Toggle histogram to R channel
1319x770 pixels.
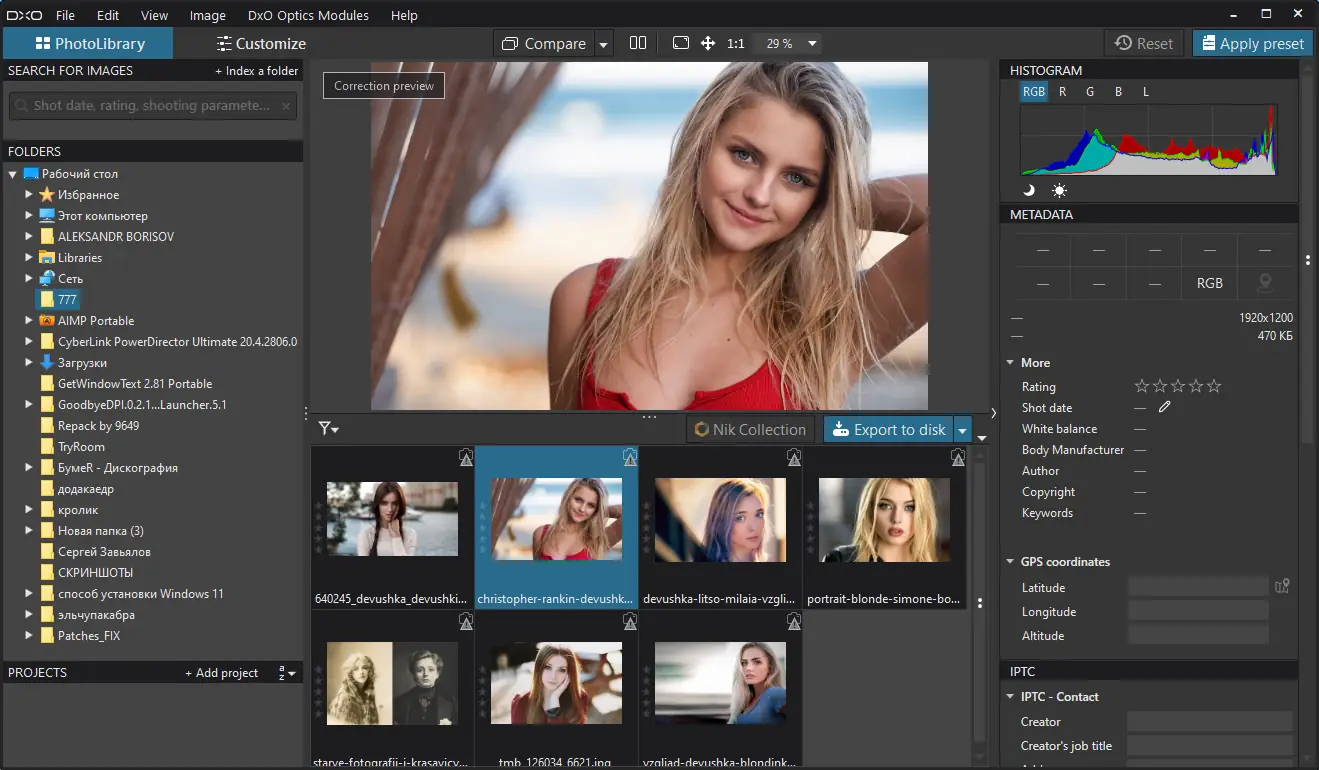click(1062, 92)
